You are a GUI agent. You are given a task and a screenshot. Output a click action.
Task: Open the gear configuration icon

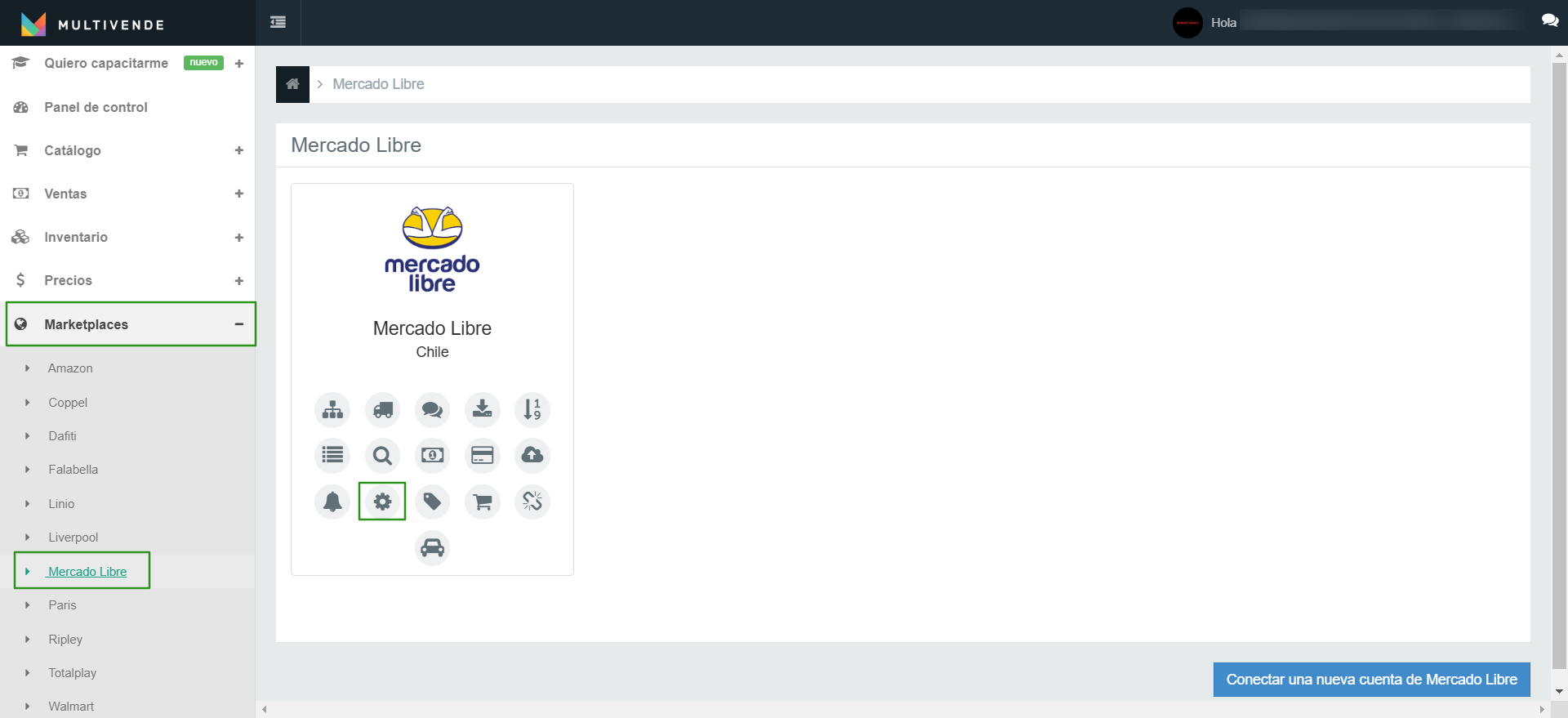[x=382, y=502]
